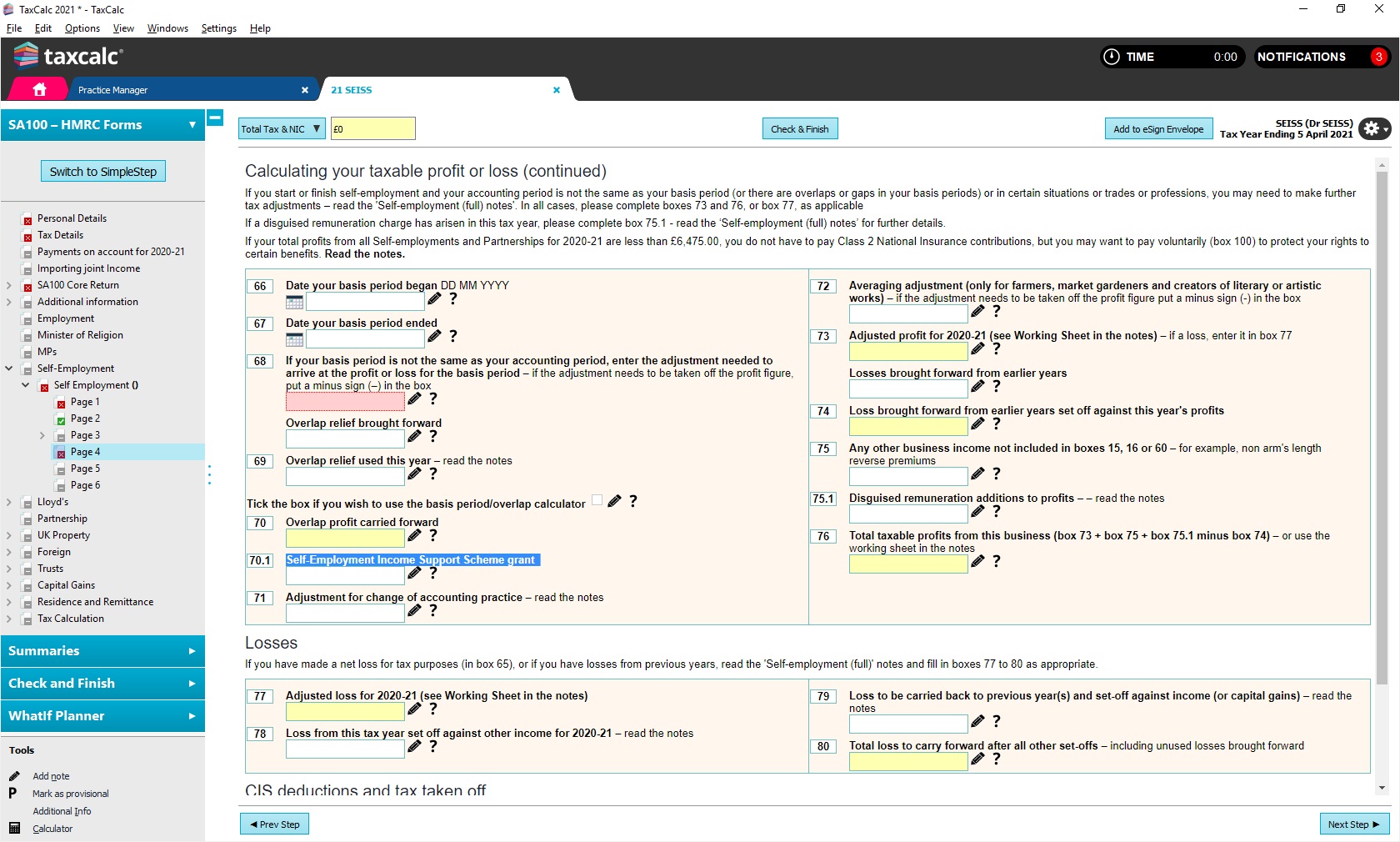Click Add to eSign Envelope

[1158, 129]
